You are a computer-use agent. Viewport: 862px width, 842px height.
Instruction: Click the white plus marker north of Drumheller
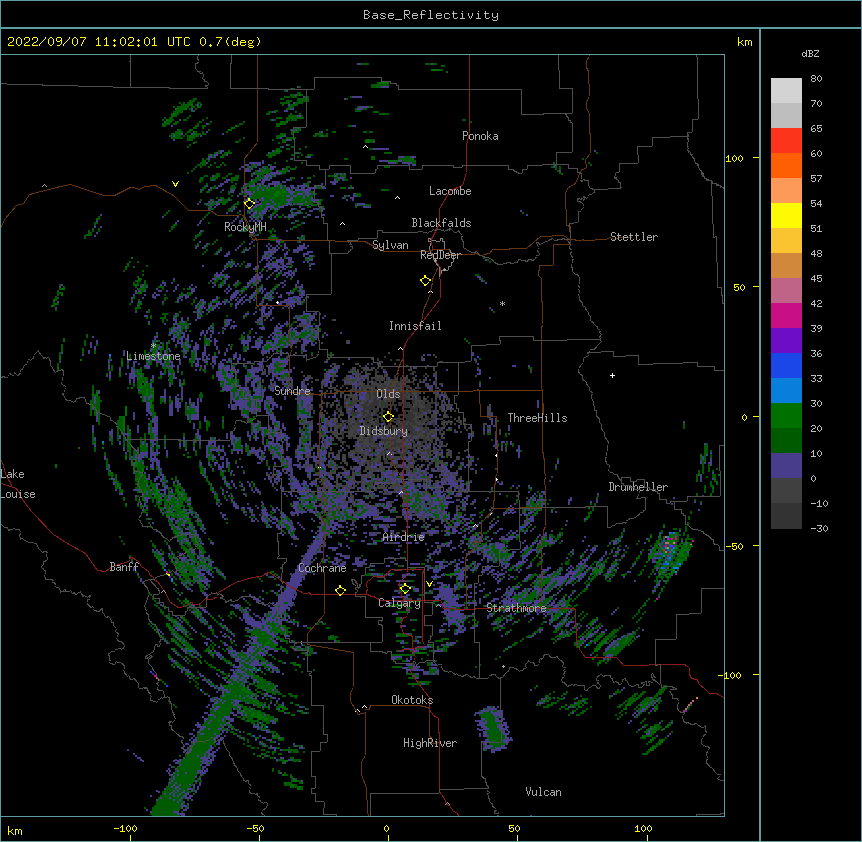pos(612,375)
